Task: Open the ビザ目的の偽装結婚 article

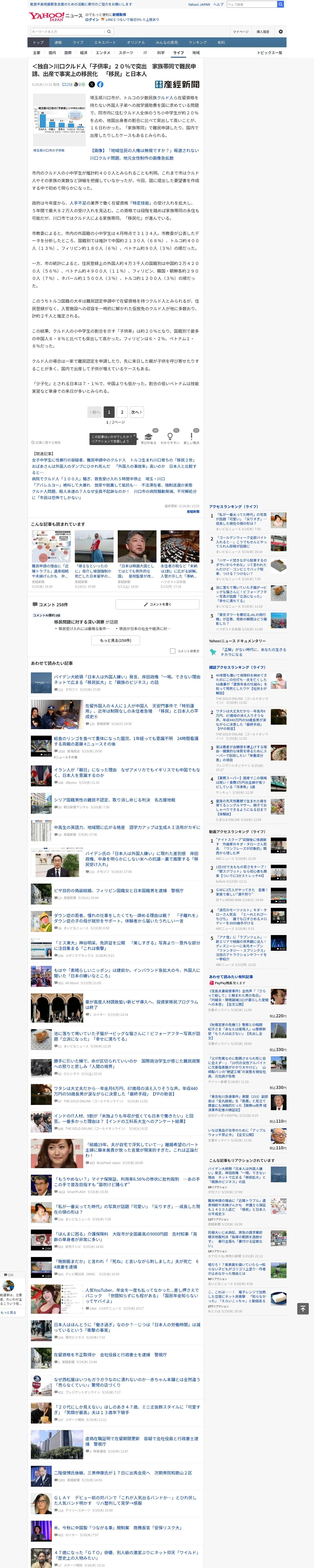Action: pos(118,891)
